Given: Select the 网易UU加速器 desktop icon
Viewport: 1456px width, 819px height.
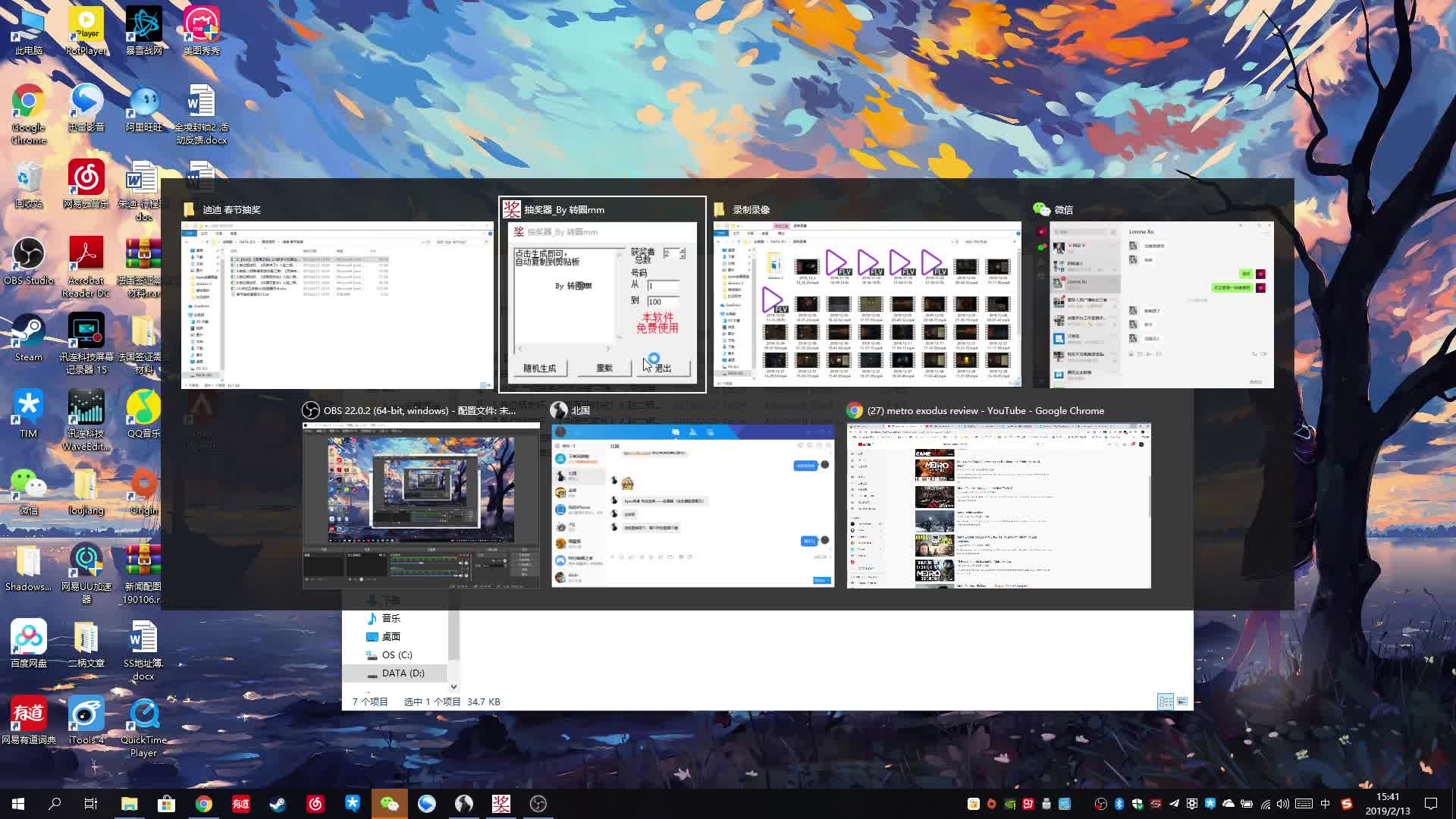Looking at the screenshot, I should pos(86,574).
